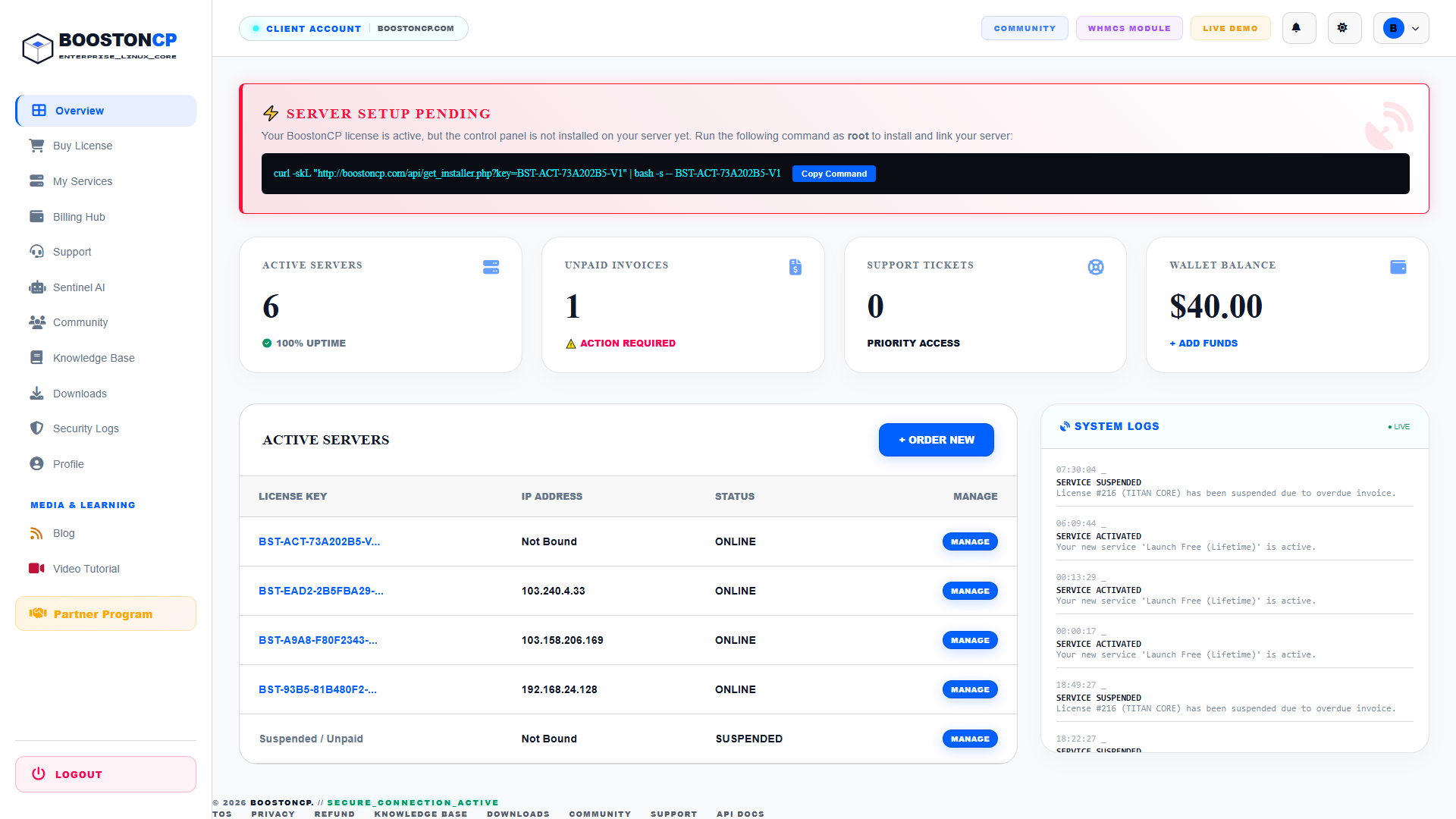Go to My Services page
The image size is (1456, 819).
(105, 181)
